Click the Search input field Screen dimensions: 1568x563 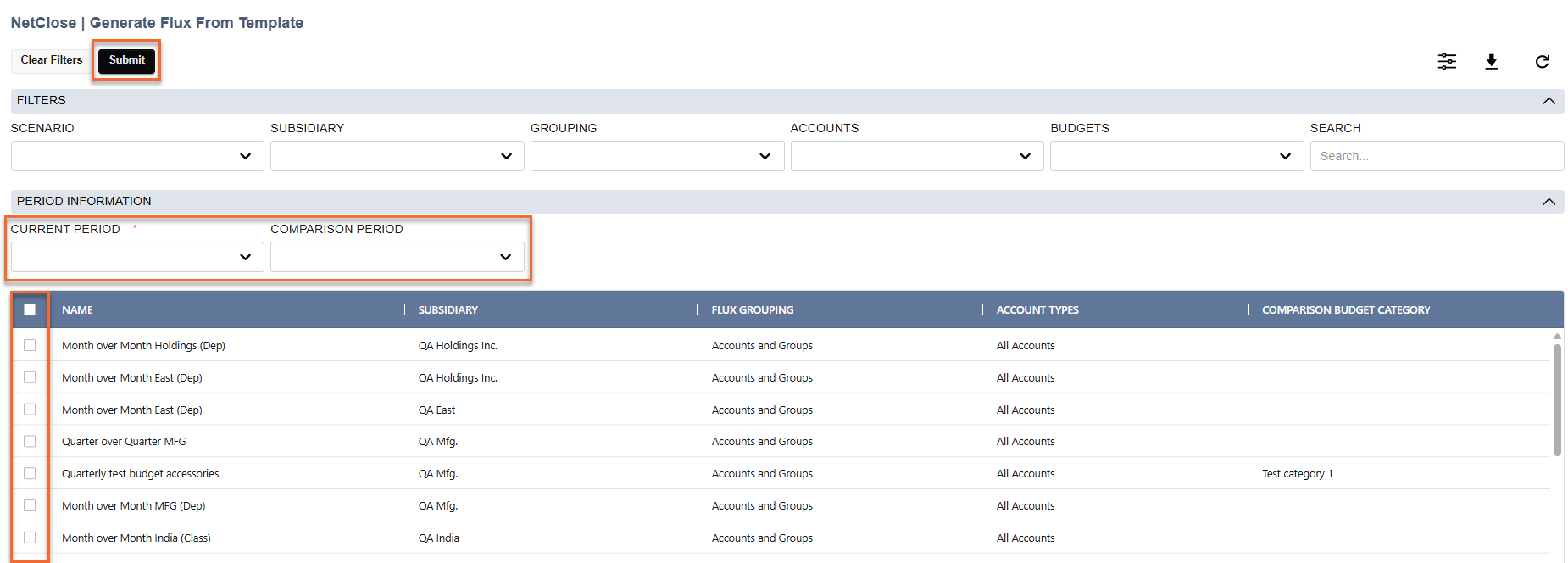point(1437,156)
